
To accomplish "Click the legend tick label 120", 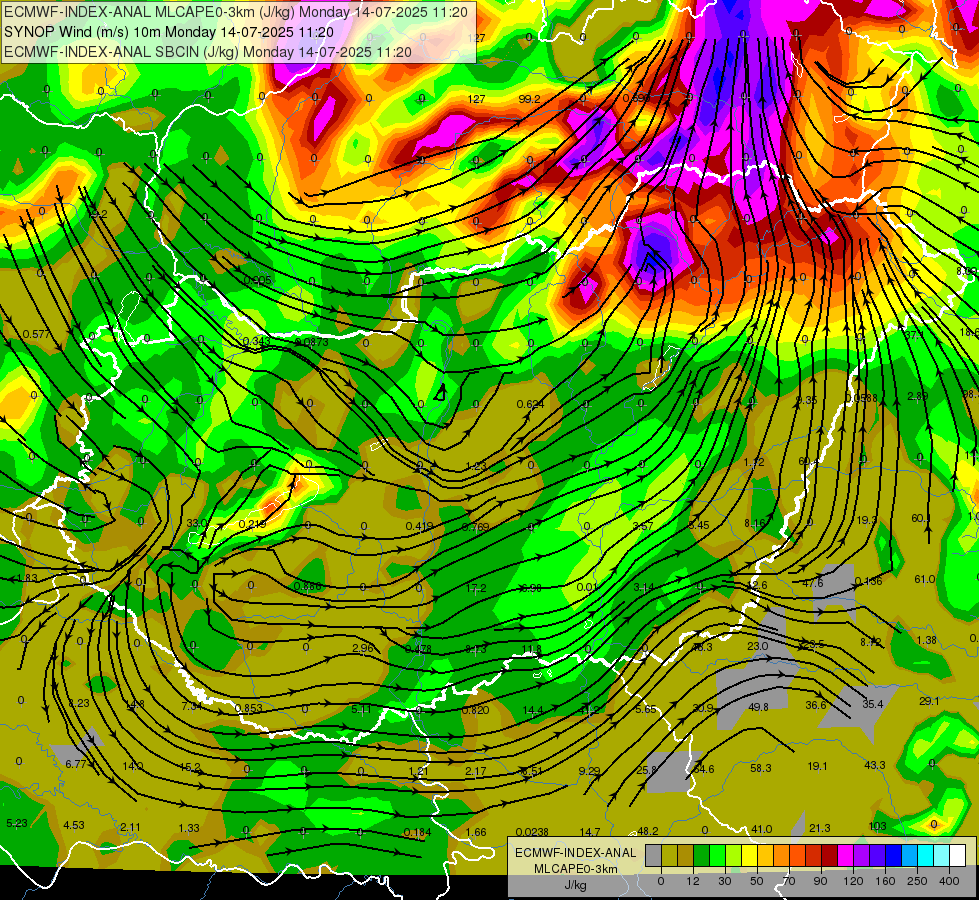I will (x=853, y=881).
